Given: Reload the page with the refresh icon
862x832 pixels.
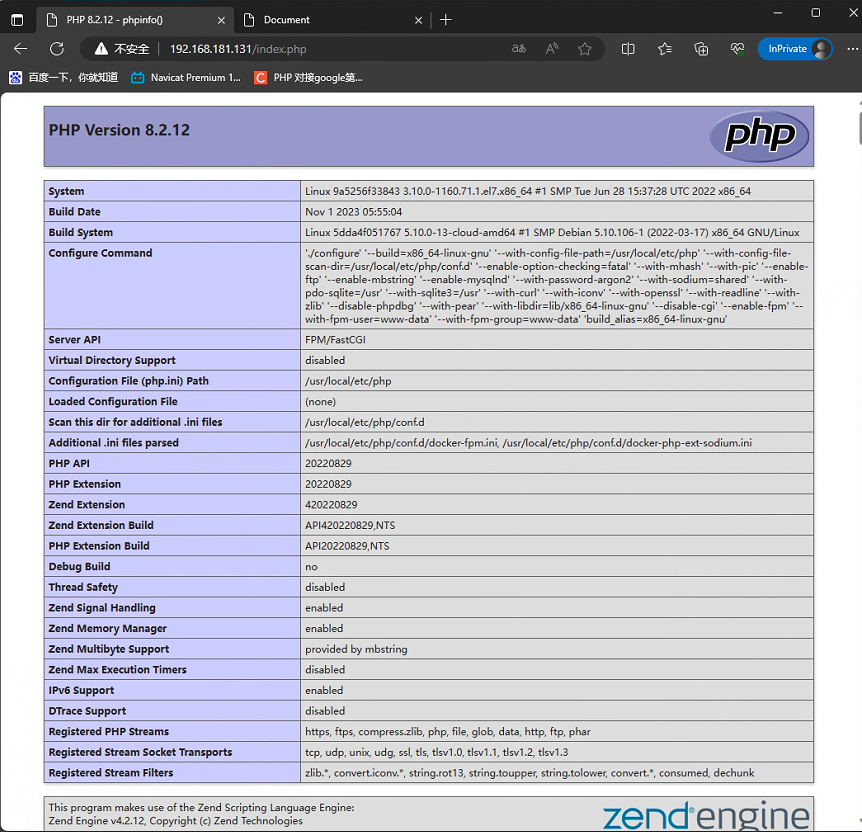Looking at the screenshot, I should point(57,49).
